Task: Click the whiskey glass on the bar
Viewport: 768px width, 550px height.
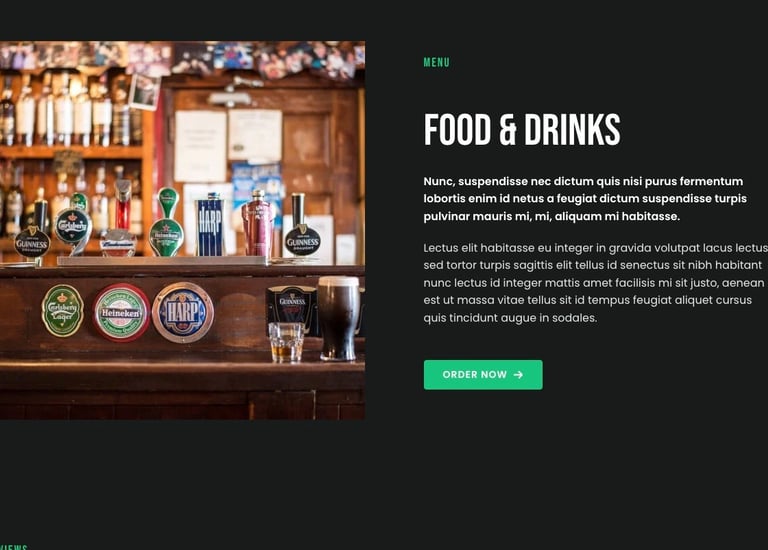Action: (287, 342)
